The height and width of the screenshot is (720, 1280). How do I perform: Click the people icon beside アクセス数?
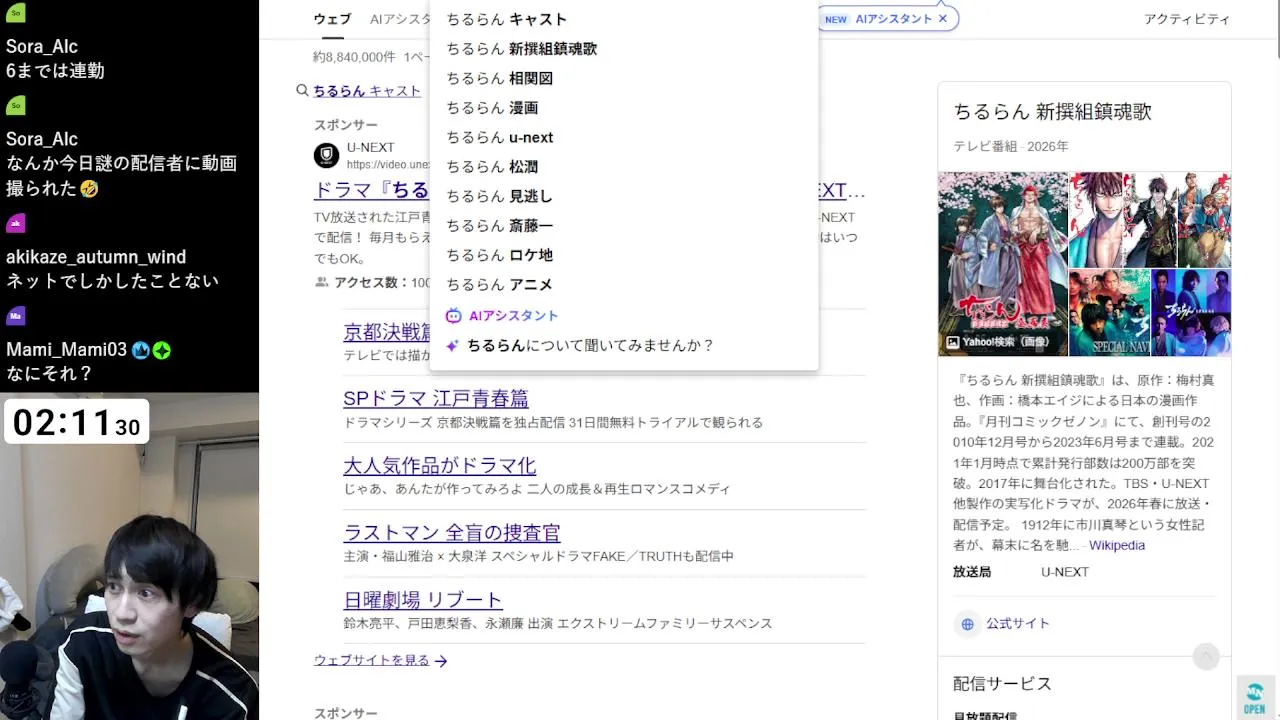322,282
